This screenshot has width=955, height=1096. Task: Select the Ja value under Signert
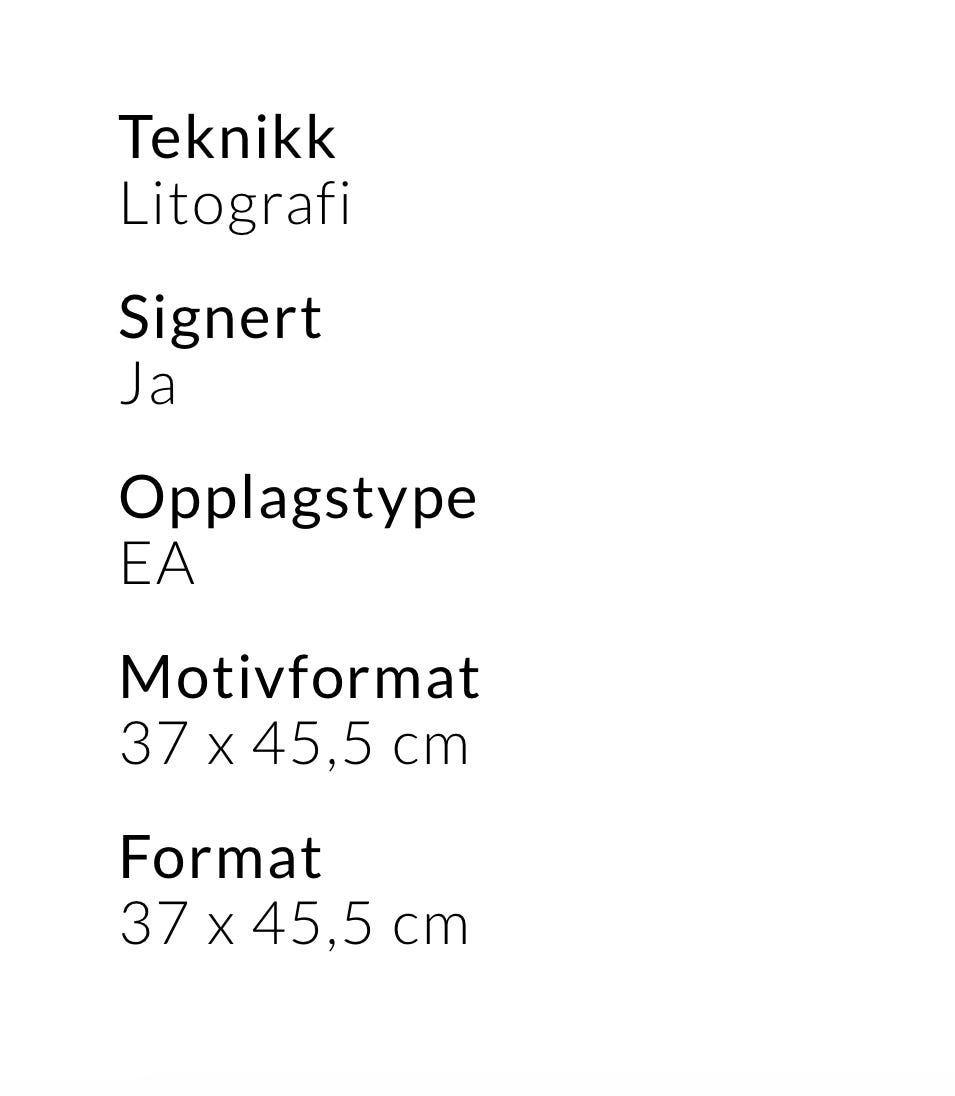tap(148, 384)
